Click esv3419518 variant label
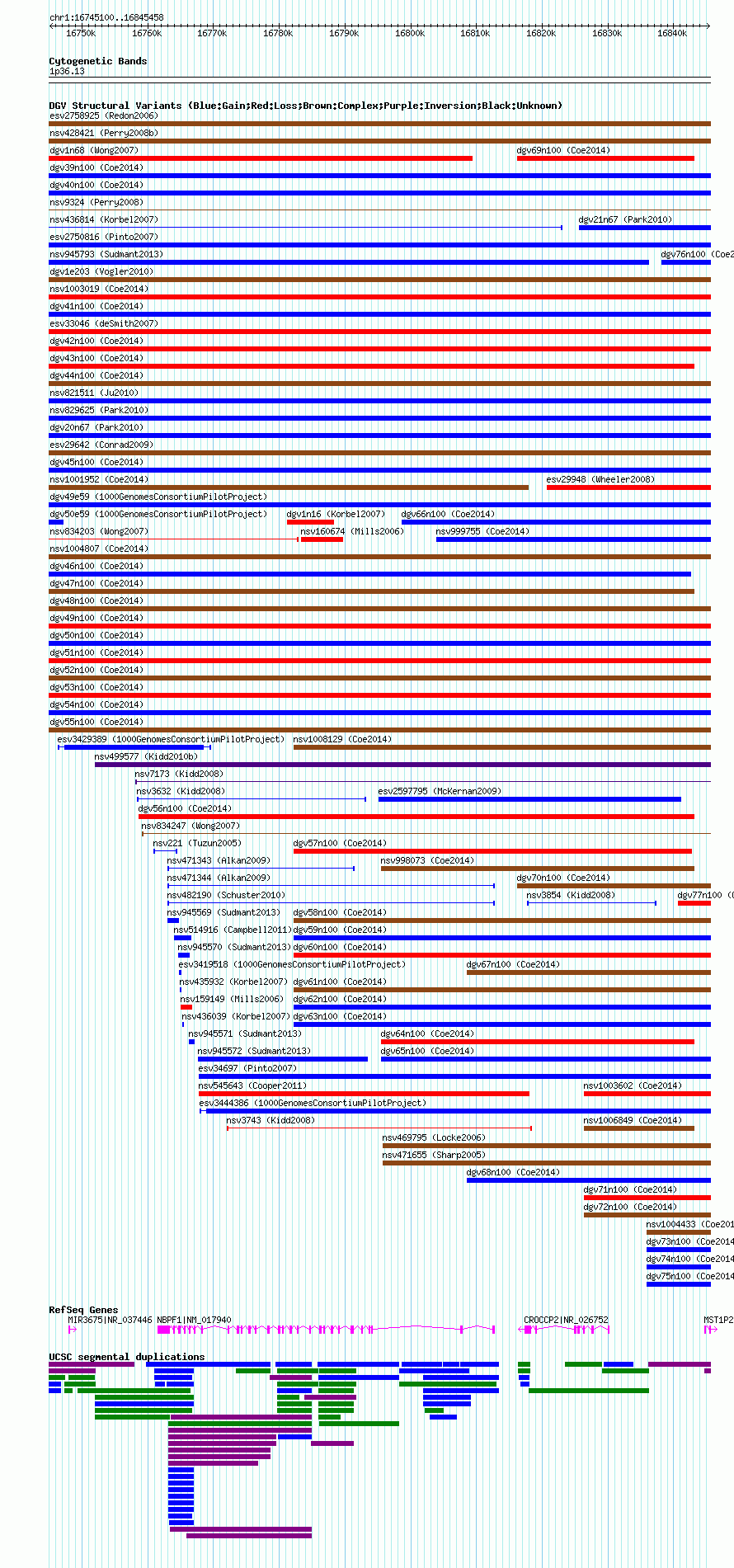The height and width of the screenshot is (1568, 734). [x=293, y=964]
